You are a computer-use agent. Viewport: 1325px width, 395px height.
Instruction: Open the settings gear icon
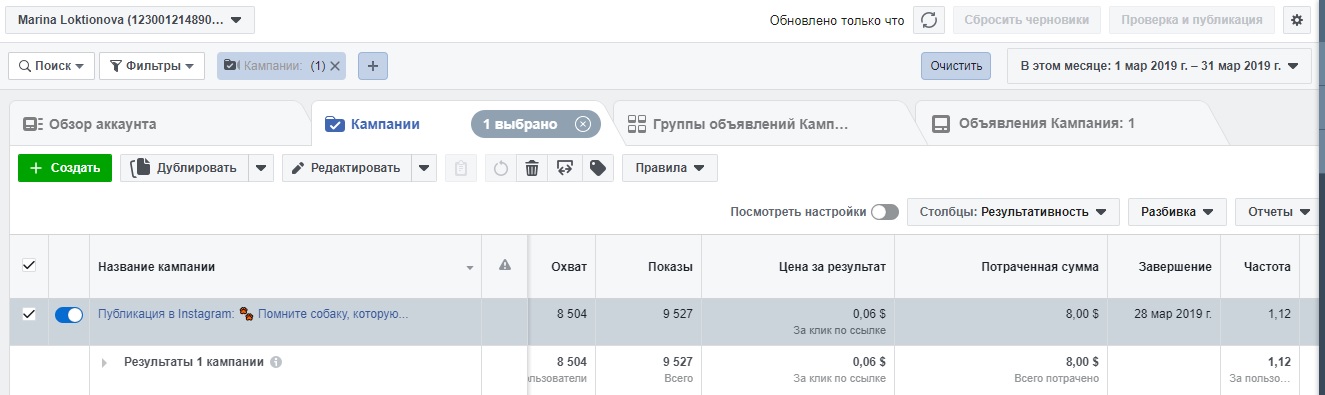coord(1298,20)
